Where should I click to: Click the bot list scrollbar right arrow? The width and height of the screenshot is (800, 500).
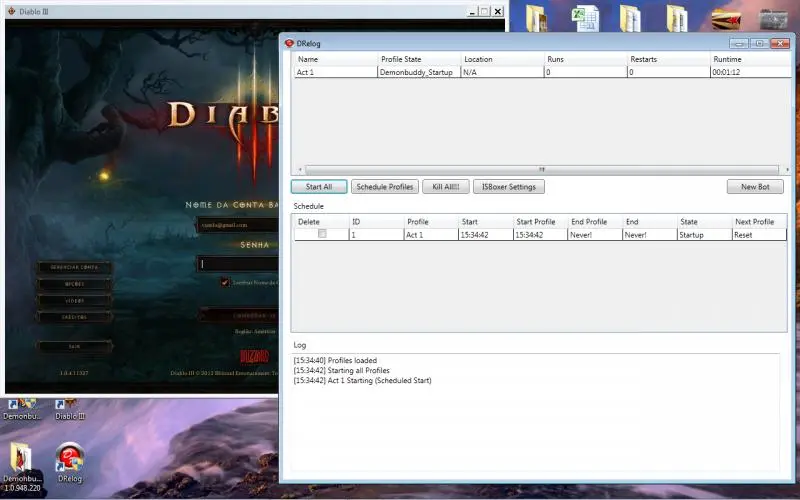pyautogui.click(x=787, y=169)
